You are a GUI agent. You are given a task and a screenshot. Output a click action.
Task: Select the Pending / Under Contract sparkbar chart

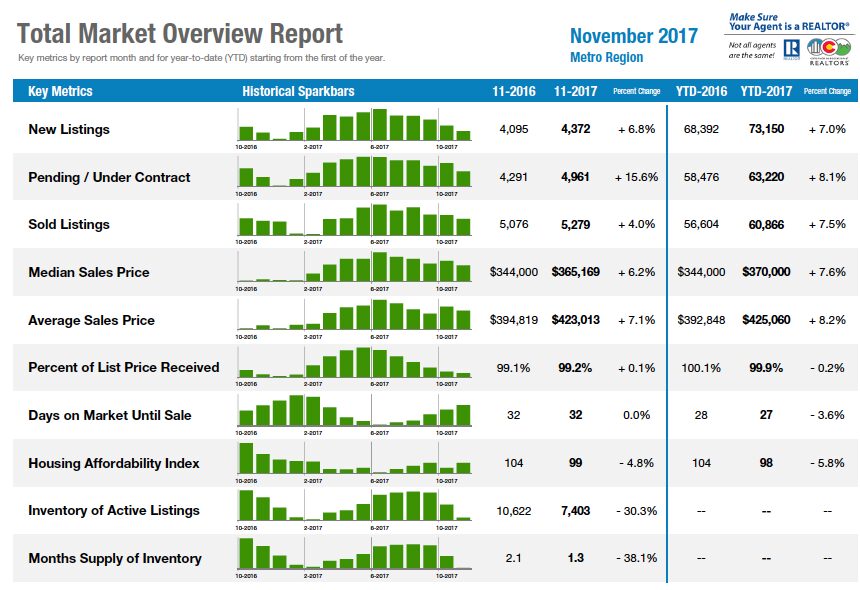[x=354, y=176]
